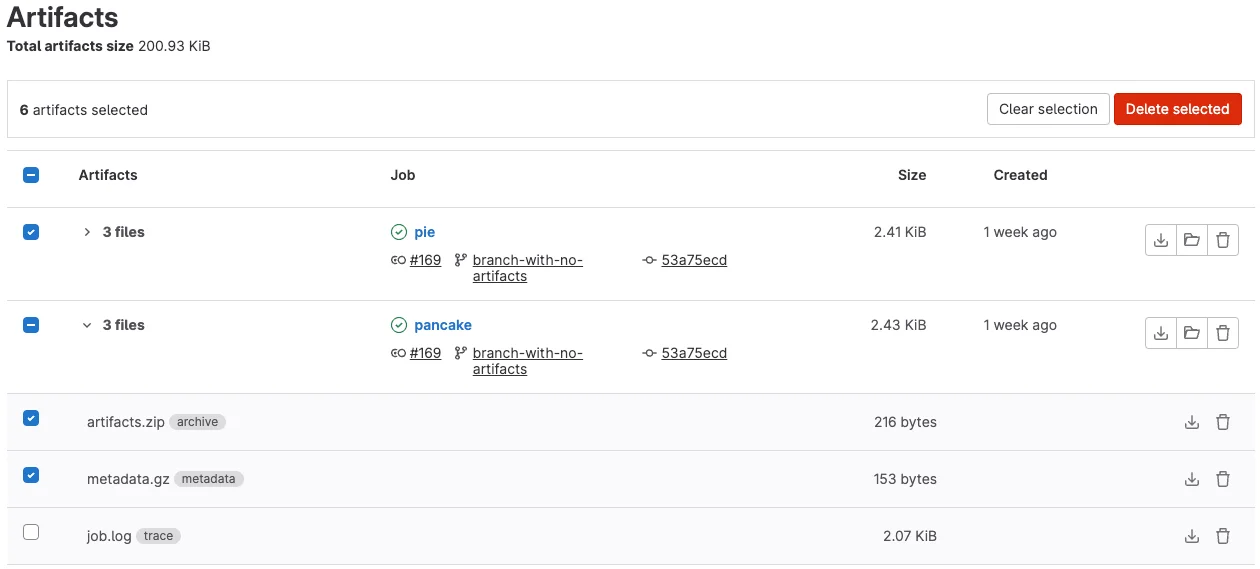This screenshot has height=569, width=1260.
Task: Browse artifacts folder for pancake job
Action: (x=1191, y=333)
